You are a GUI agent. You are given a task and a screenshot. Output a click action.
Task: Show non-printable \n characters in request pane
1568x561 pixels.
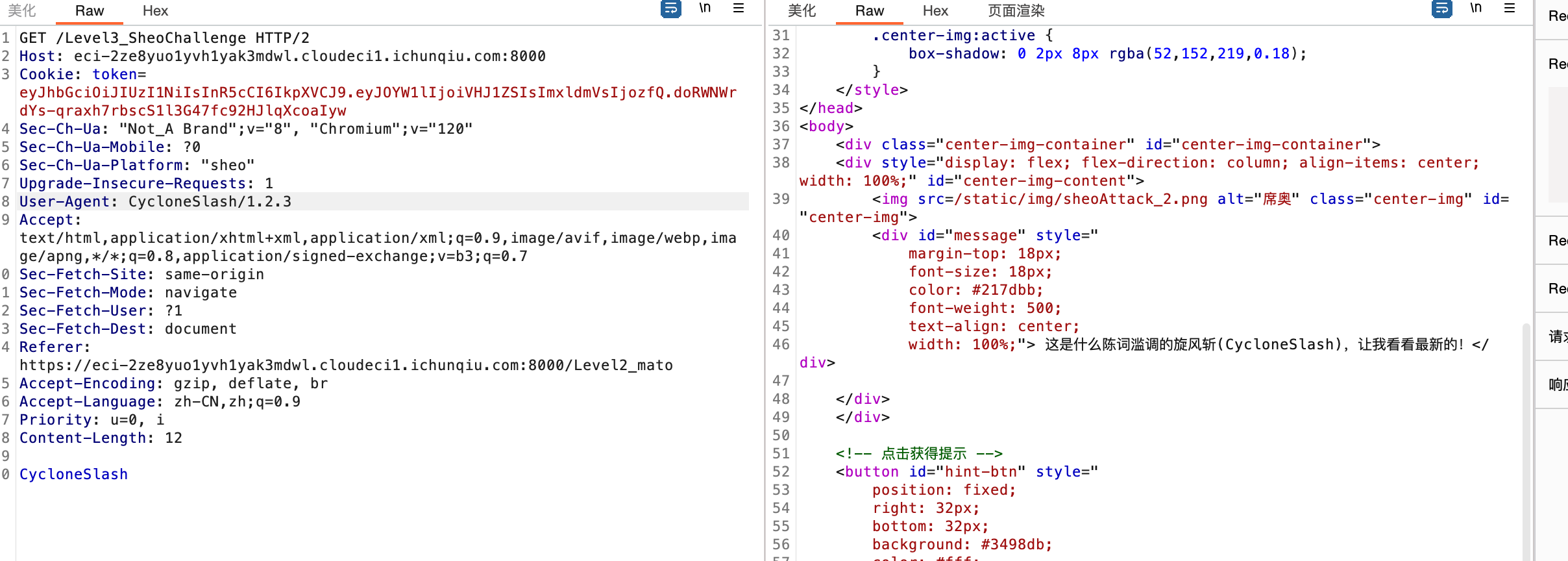pos(705,9)
